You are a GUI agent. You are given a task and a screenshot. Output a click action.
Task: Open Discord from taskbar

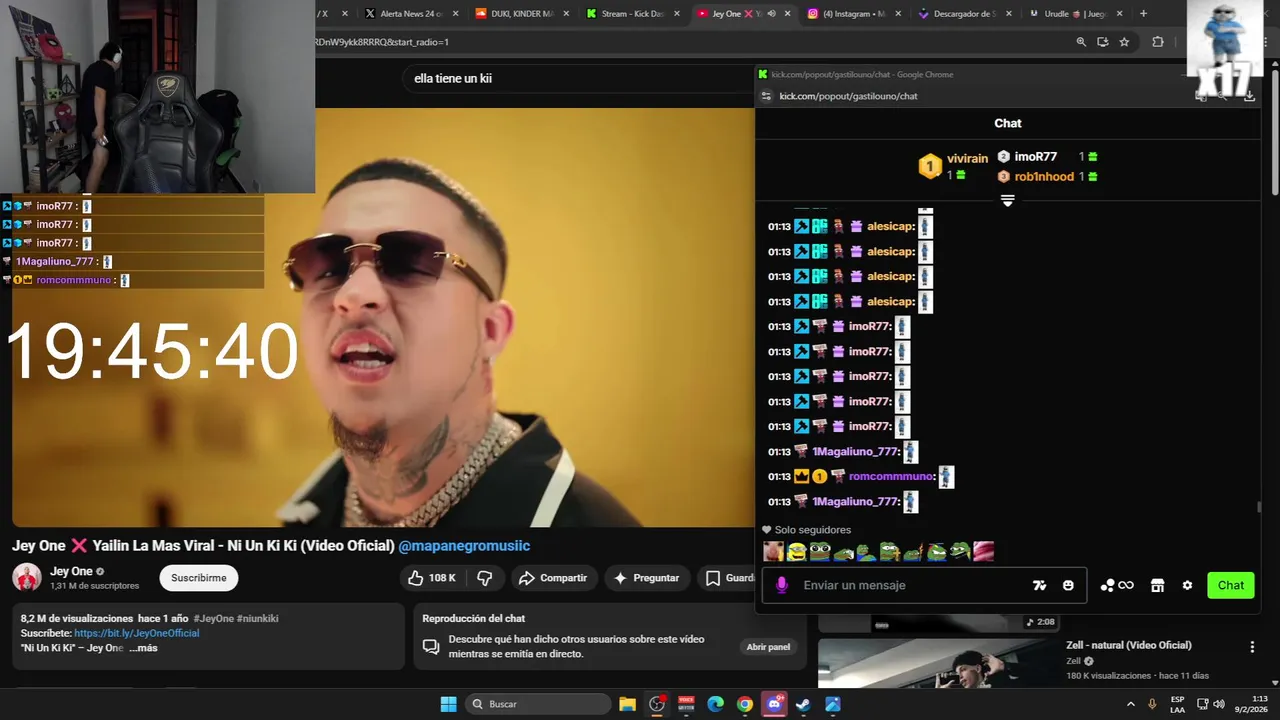(774, 704)
